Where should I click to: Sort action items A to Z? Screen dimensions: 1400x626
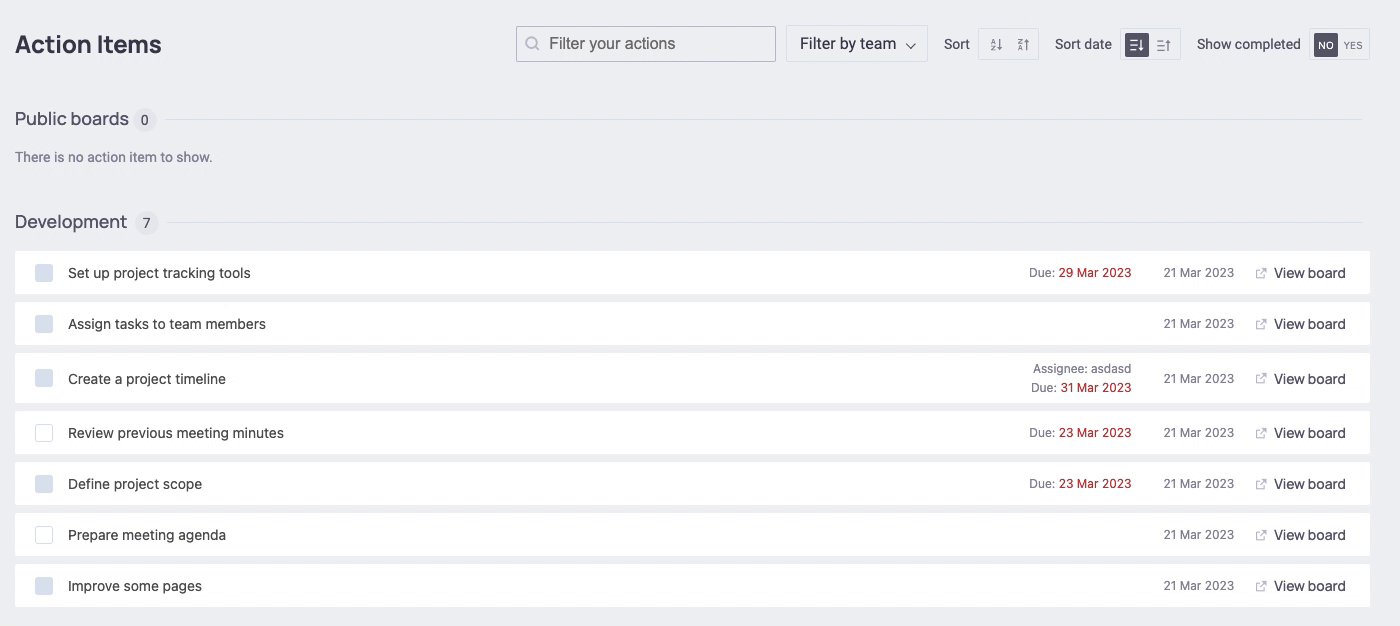point(995,45)
